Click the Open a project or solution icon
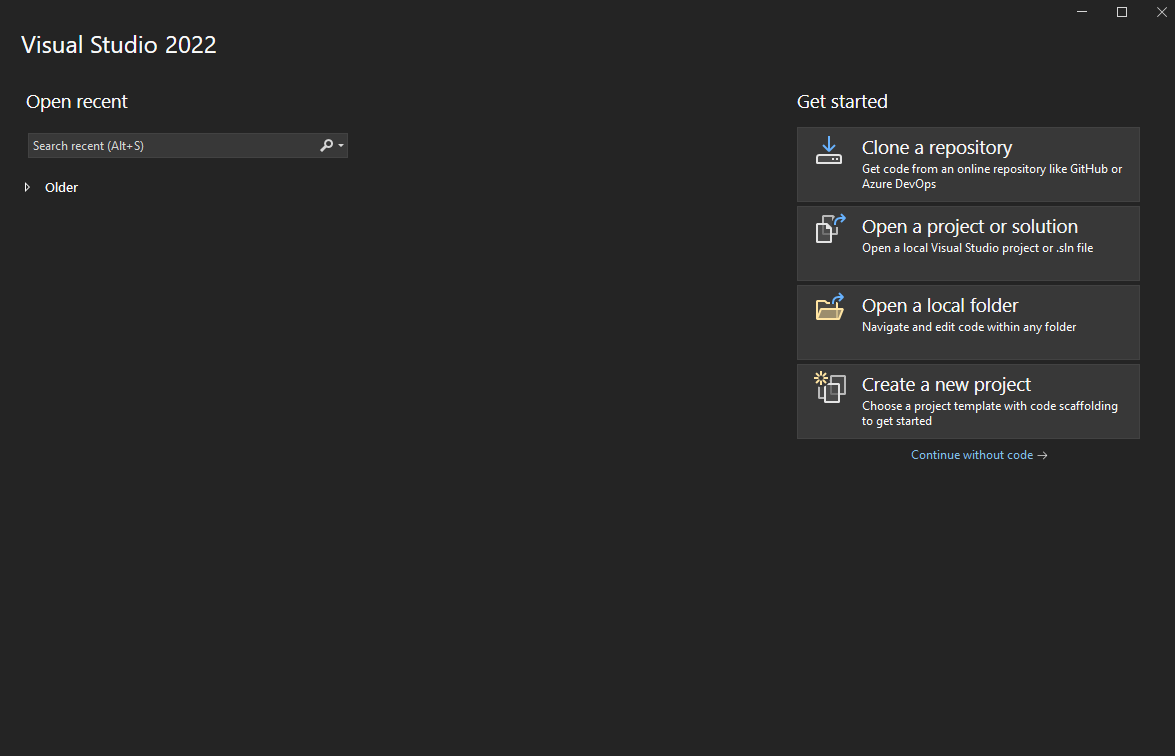Screen dimensions: 1175x756 [830, 229]
